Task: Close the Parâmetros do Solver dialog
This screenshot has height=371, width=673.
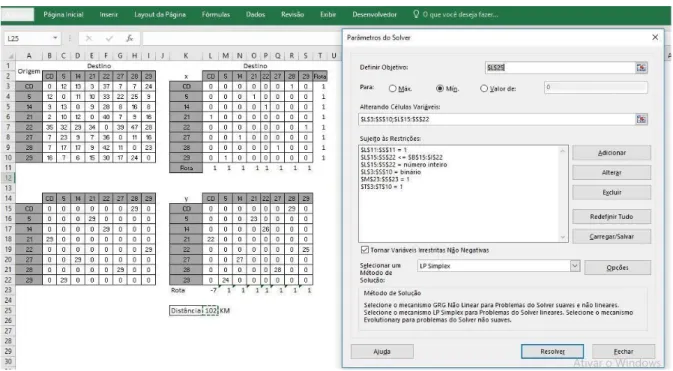Action: (655, 37)
